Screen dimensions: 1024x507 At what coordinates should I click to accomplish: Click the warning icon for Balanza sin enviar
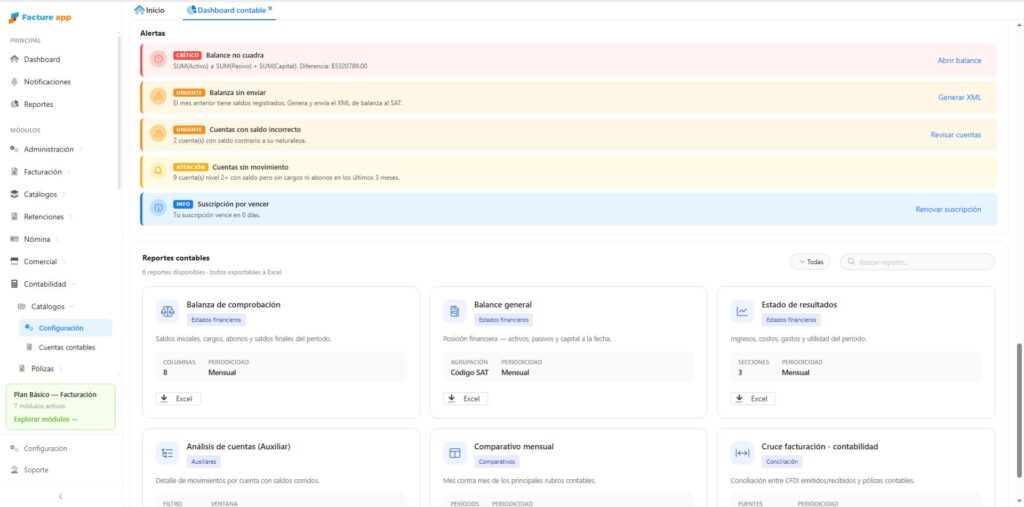click(158, 97)
